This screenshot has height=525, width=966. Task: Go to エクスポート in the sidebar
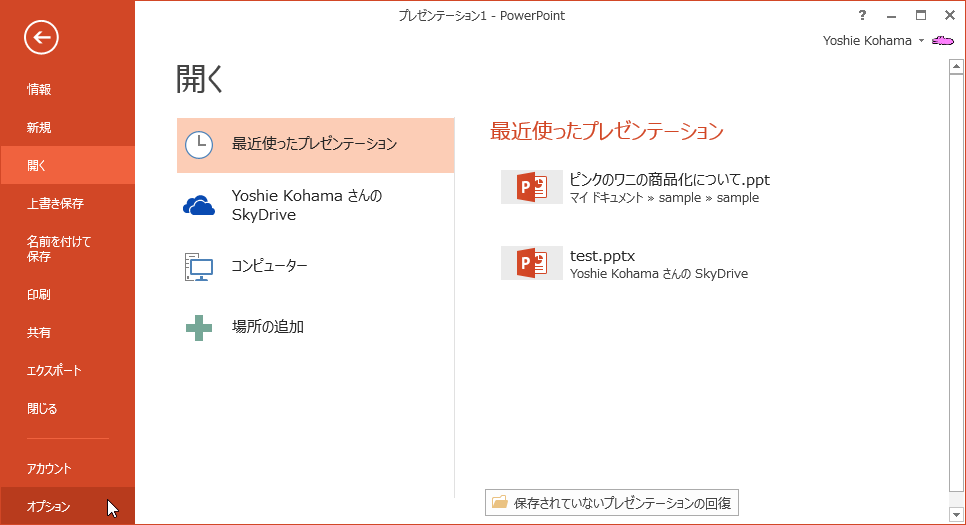click(67, 370)
